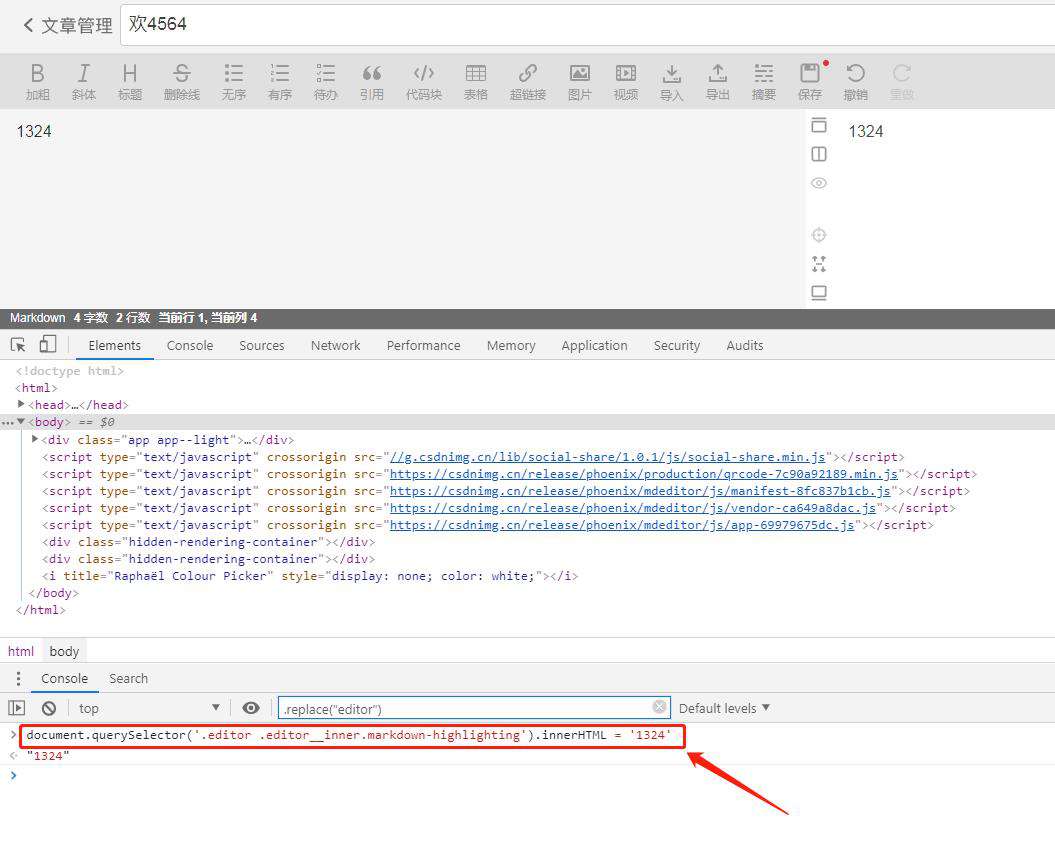This screenshot has height=845, width=1055.
Task: Export the article with 导出 icon
Action: (x=718, y=81)
